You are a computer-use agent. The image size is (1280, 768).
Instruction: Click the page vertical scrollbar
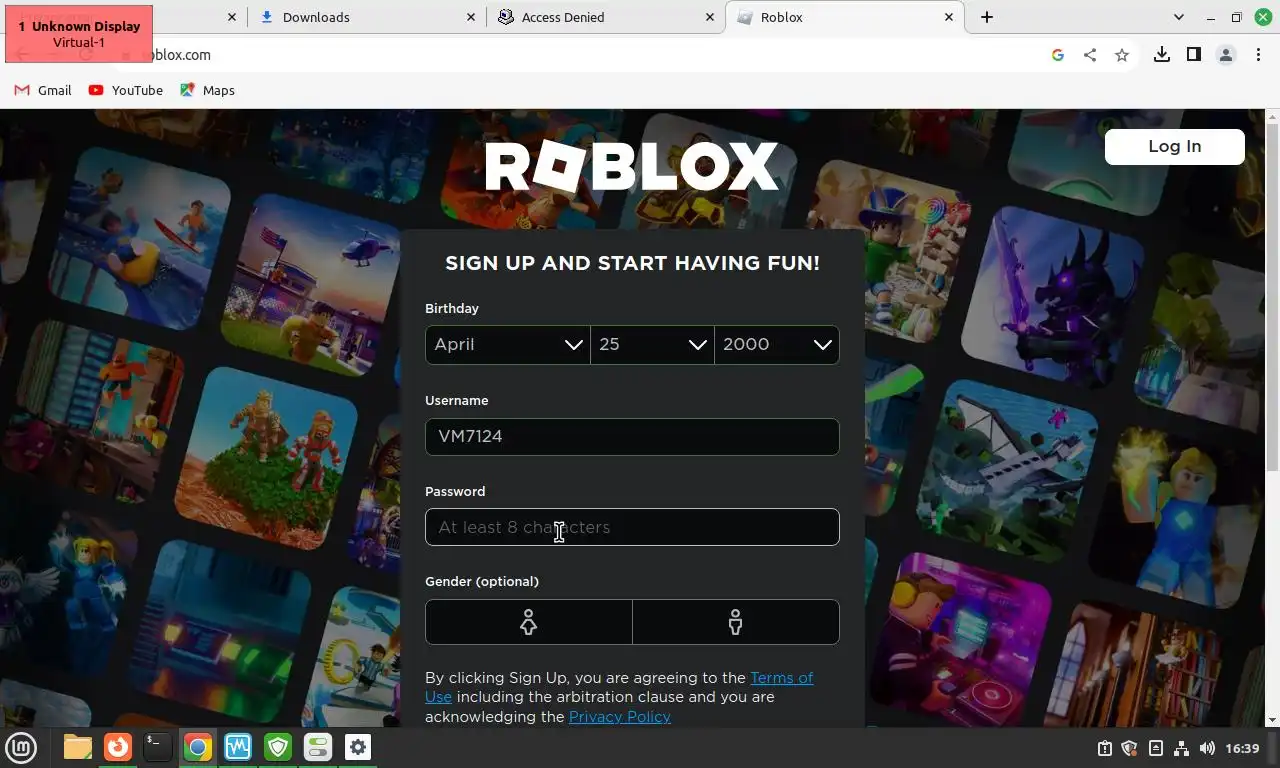1272,418
